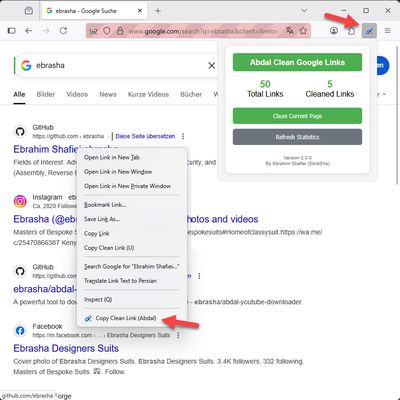Choose 'Search Google for "Ebrahim Shafiei…"'
The width and height of the screenshot is (400, 400).
[x=132, y=266]
